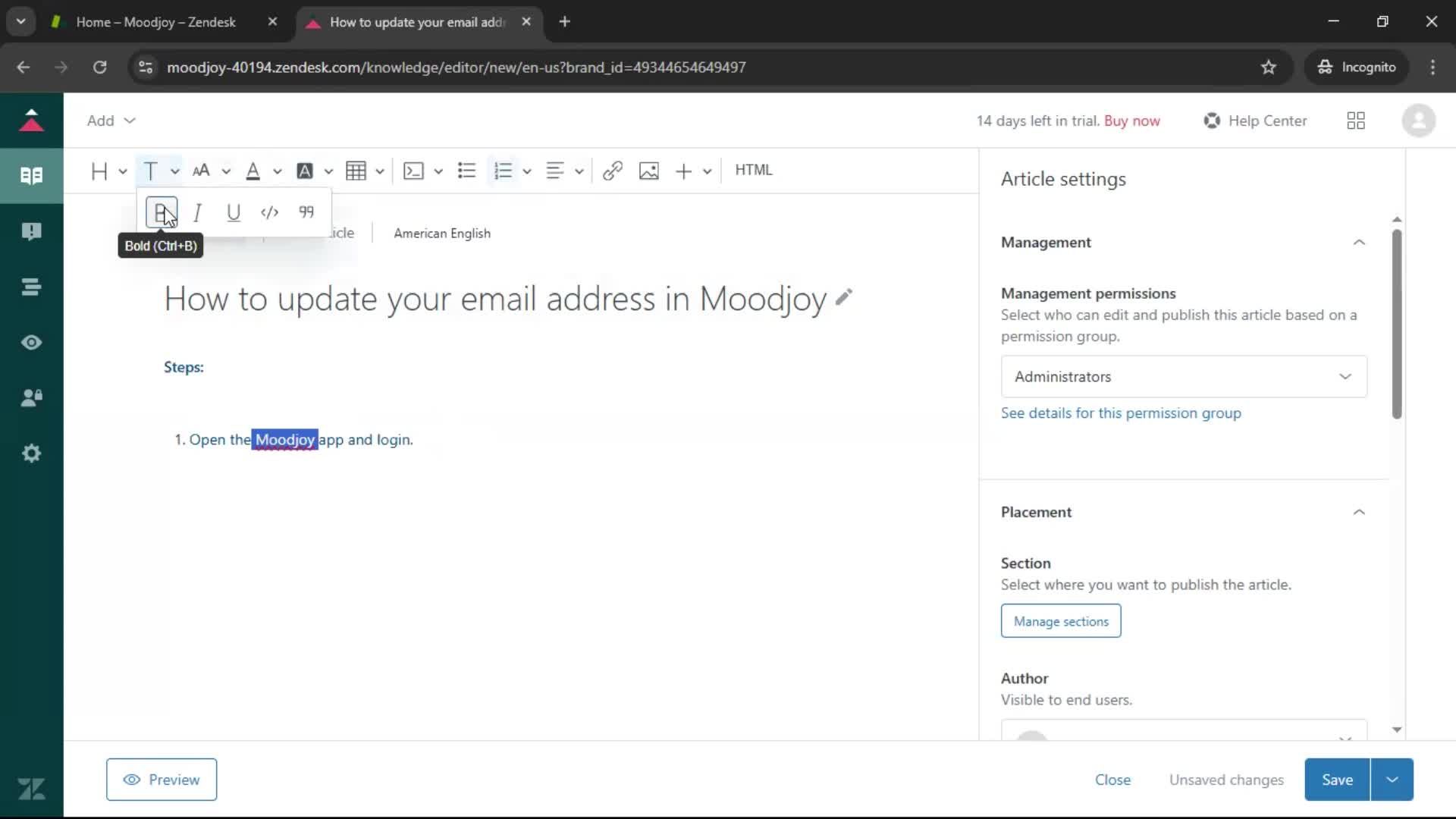Open the Heading style tool
This screenshot has height=819, width=1456.
99,171
